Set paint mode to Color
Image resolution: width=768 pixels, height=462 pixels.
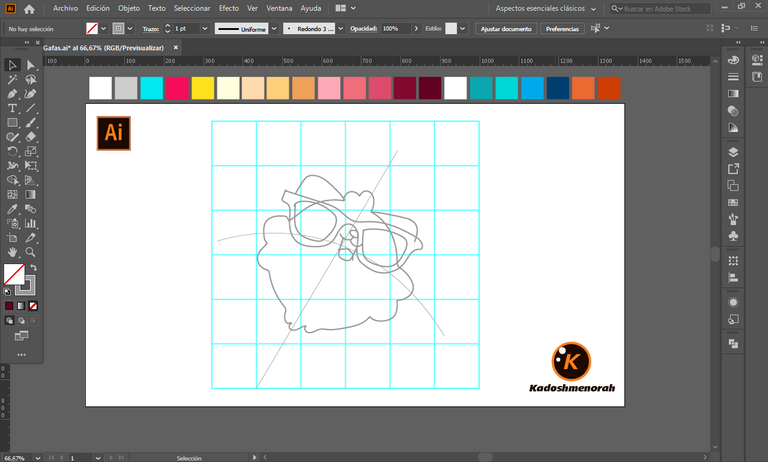point(9,306)
